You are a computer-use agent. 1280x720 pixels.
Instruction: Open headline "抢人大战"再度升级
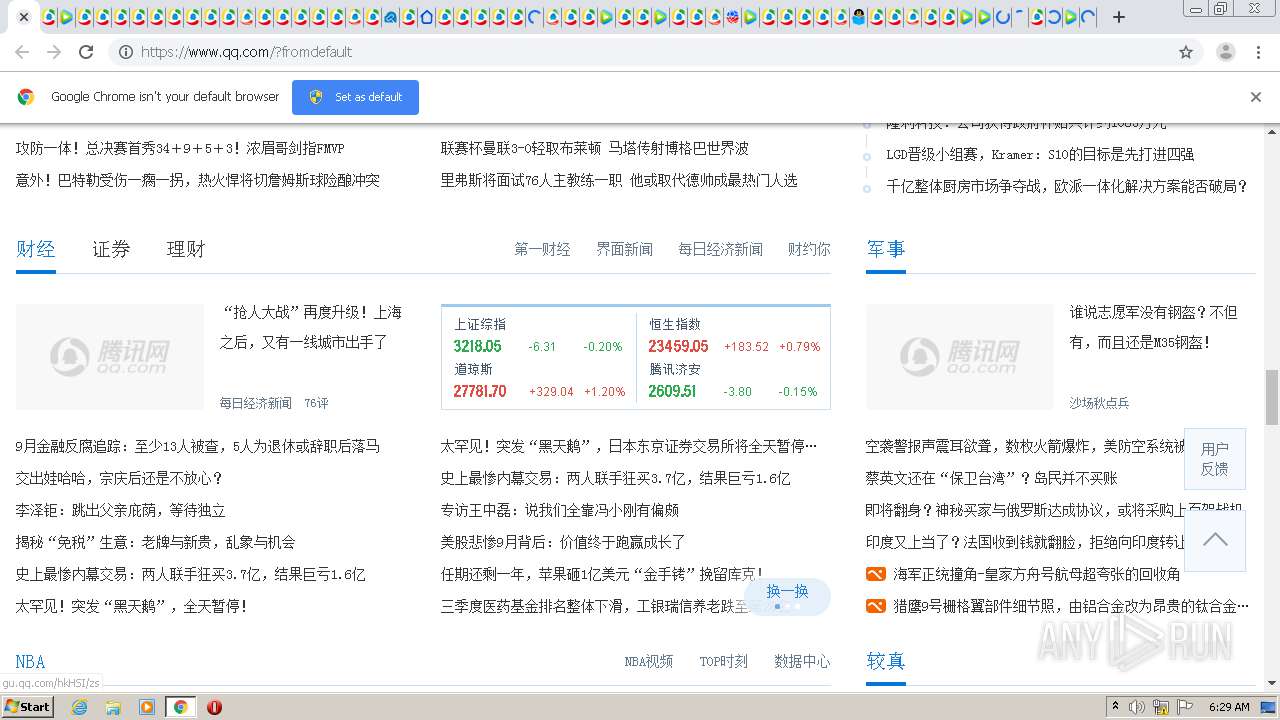[x=311, y=327]
